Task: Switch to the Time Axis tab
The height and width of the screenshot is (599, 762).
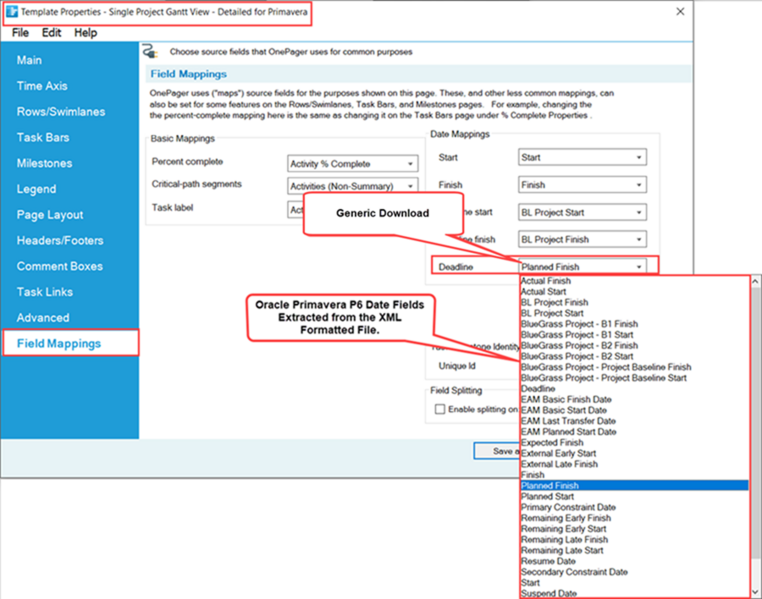Action: point(42,86)
